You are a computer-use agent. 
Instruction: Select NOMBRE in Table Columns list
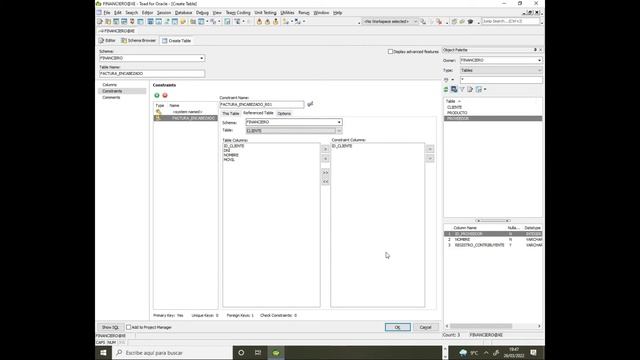pos(231,155)
